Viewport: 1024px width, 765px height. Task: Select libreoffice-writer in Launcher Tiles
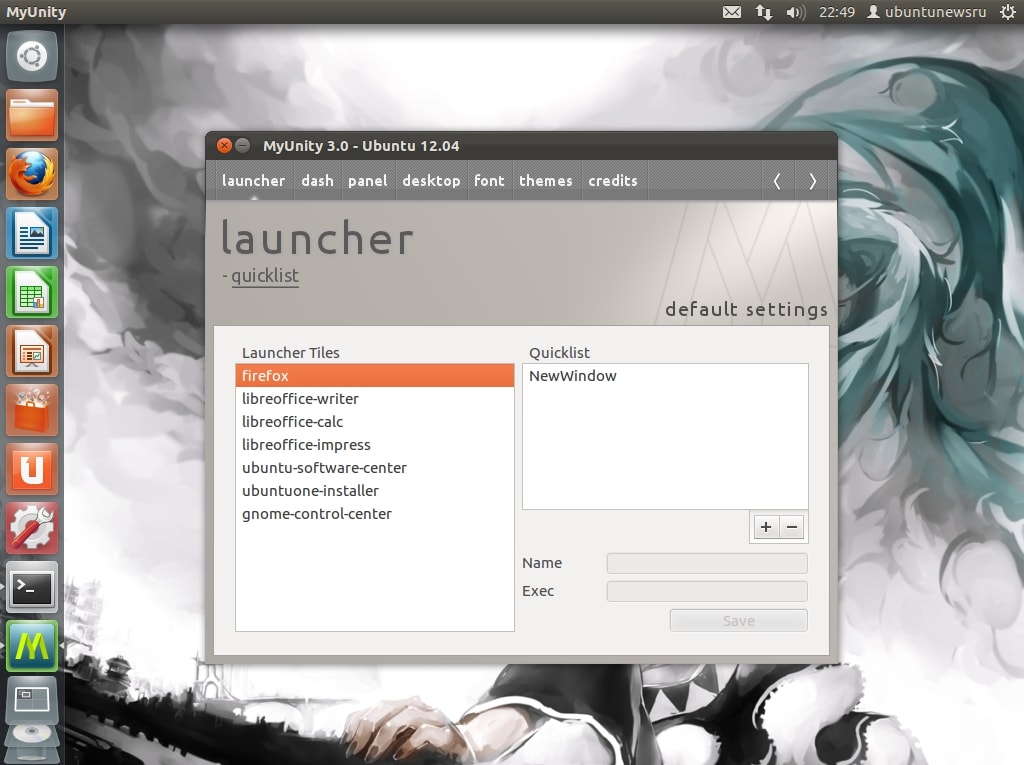[x=375, y=399]
